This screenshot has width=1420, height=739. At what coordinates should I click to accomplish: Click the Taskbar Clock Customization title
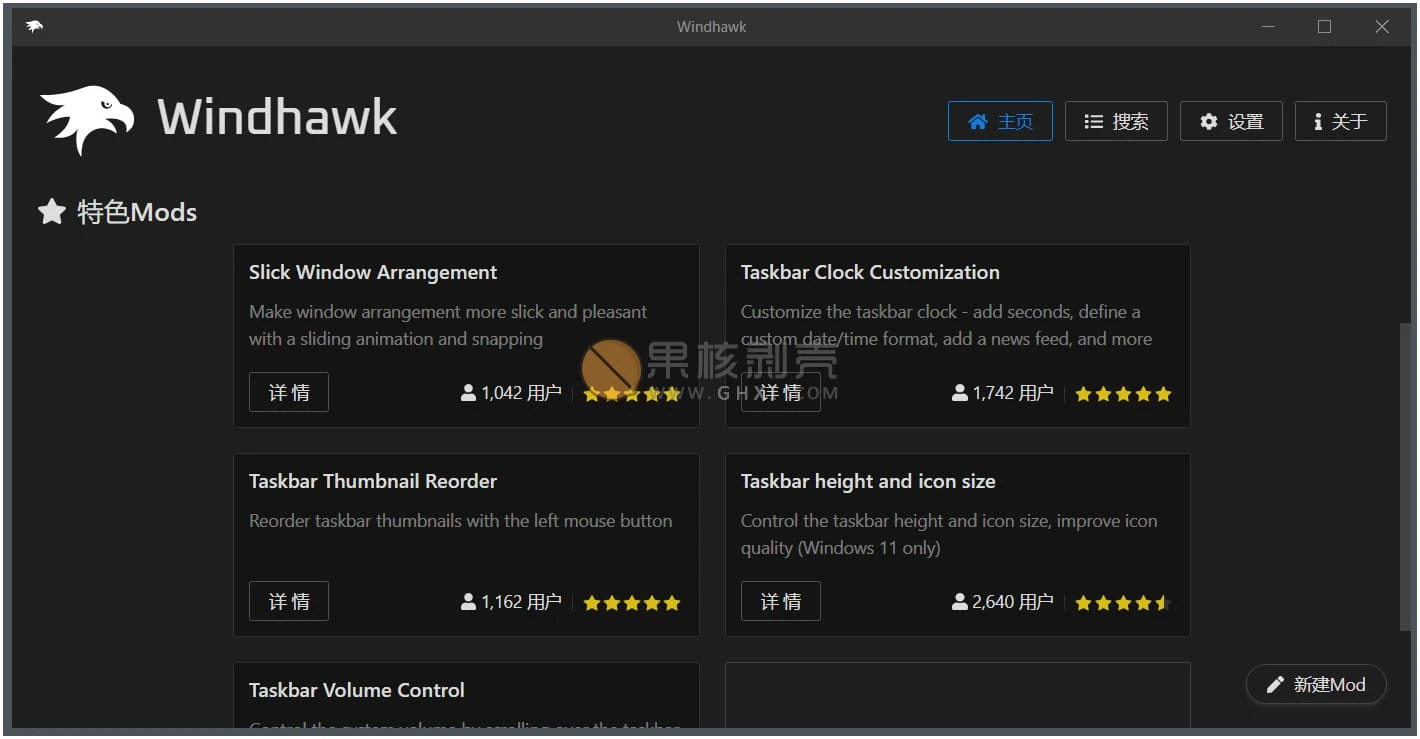870,272
